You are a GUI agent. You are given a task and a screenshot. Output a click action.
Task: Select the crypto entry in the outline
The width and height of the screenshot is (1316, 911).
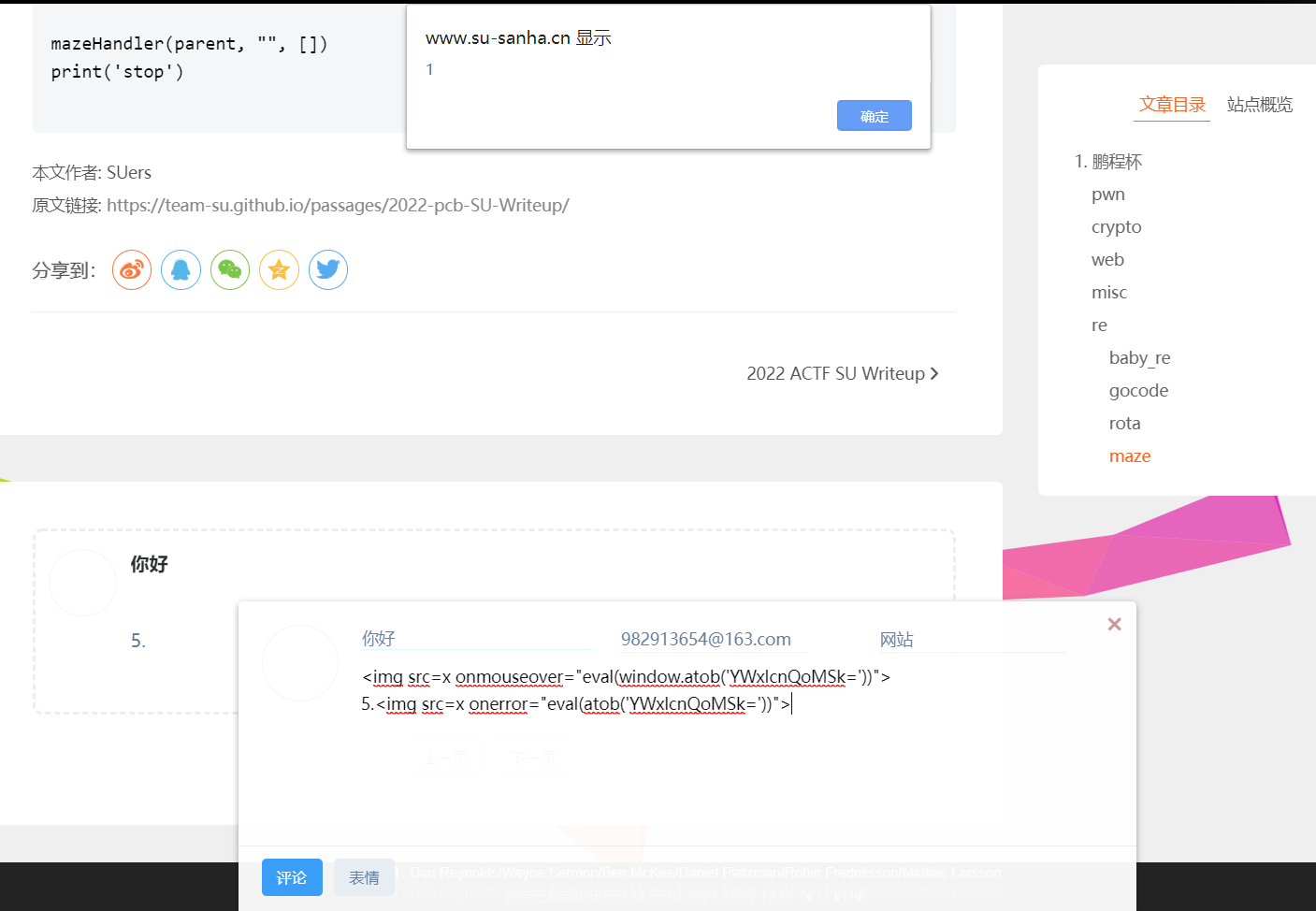pyautogui.click(x=1116, y=226)
